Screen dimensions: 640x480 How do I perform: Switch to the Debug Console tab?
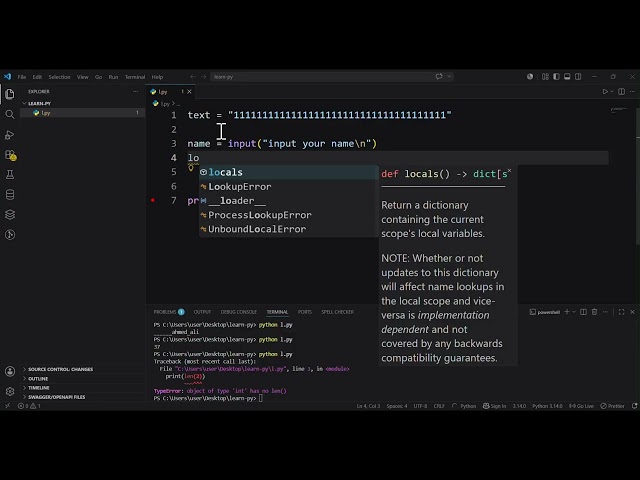pos(239,312)
